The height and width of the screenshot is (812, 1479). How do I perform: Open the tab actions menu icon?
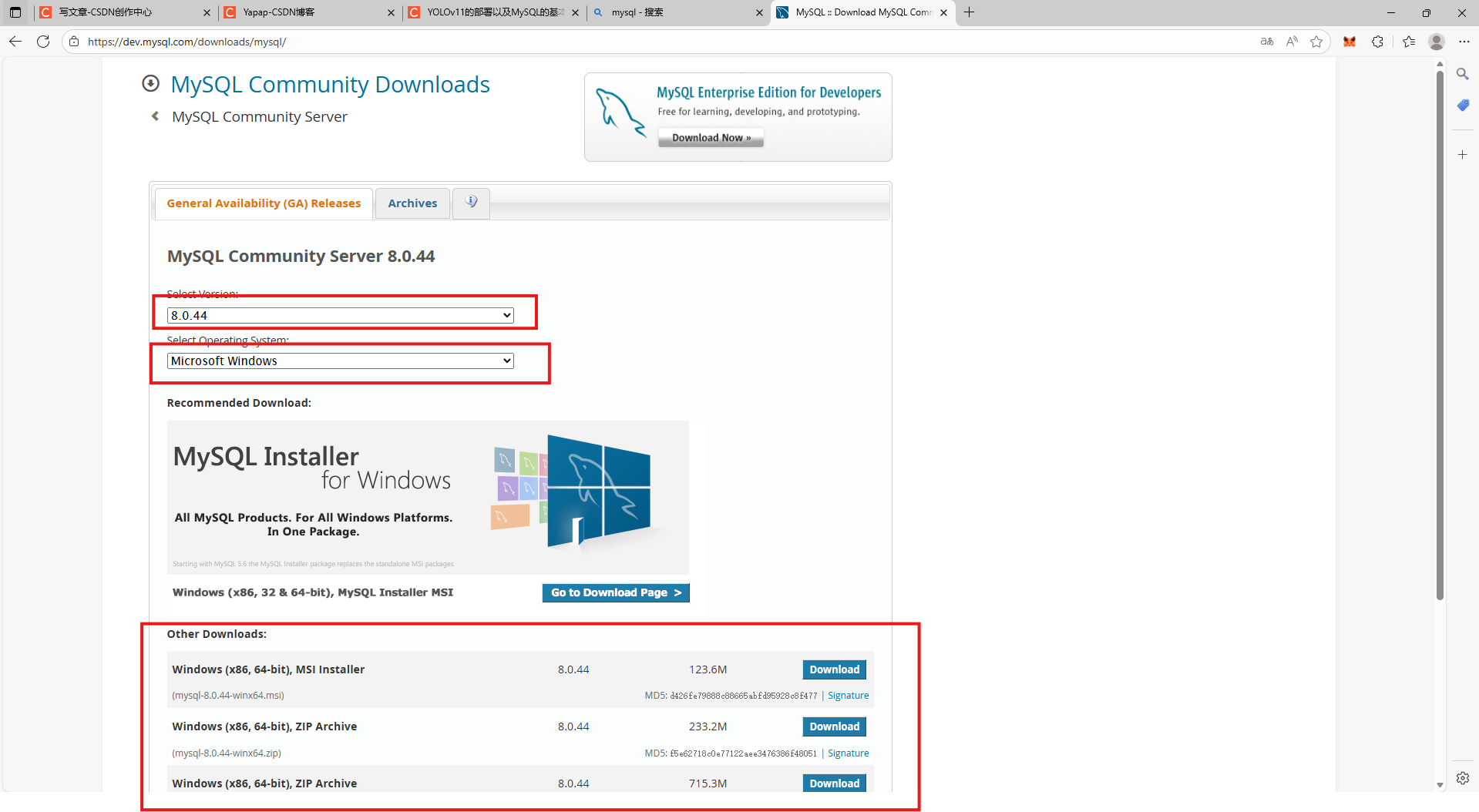tap(15, 12)
